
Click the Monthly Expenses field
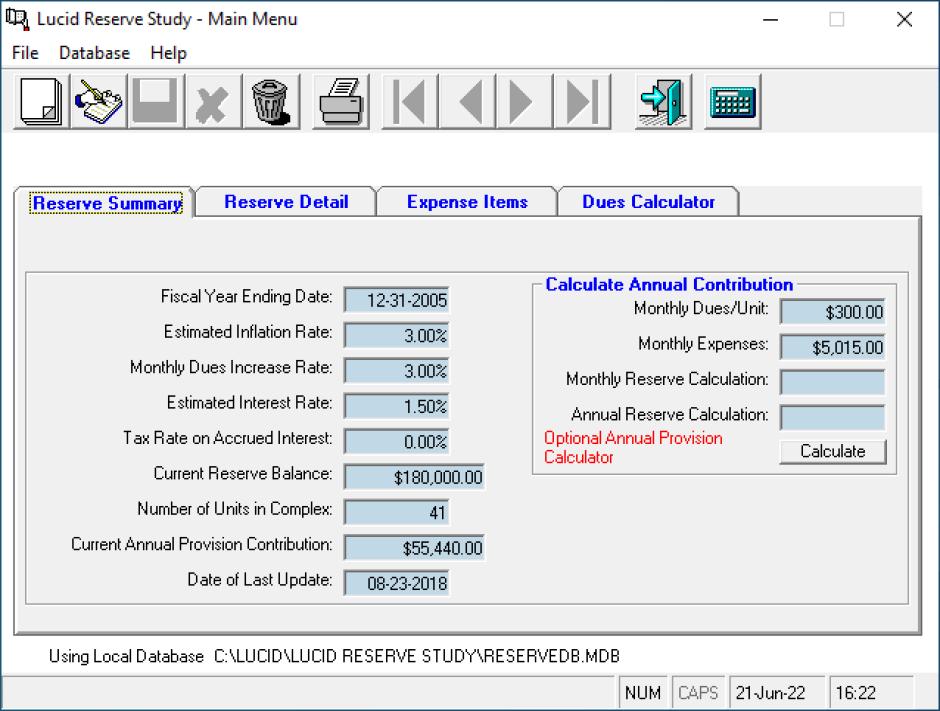[x=833, y=347]
